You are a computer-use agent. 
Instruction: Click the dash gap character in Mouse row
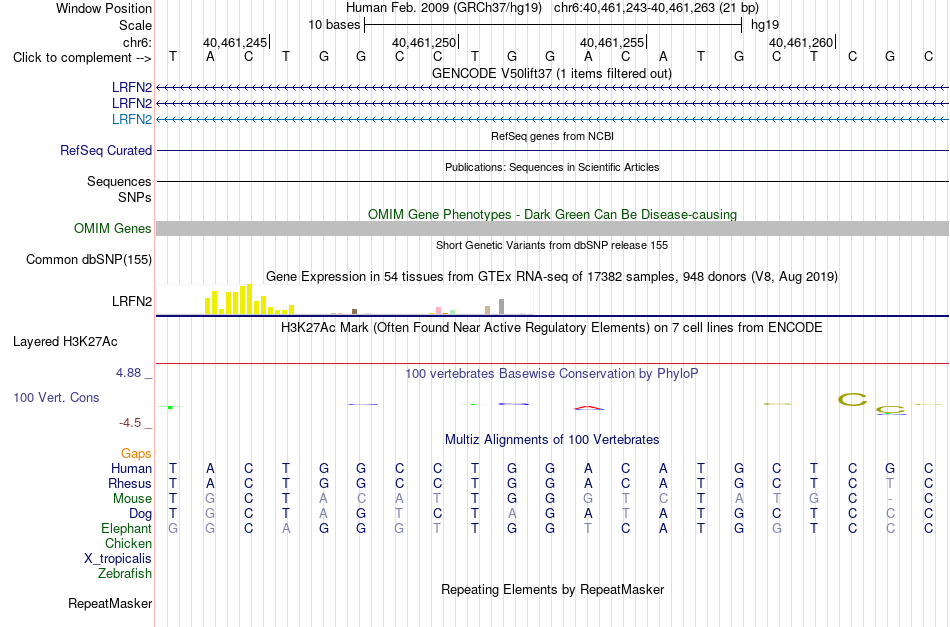coord(890,499)
